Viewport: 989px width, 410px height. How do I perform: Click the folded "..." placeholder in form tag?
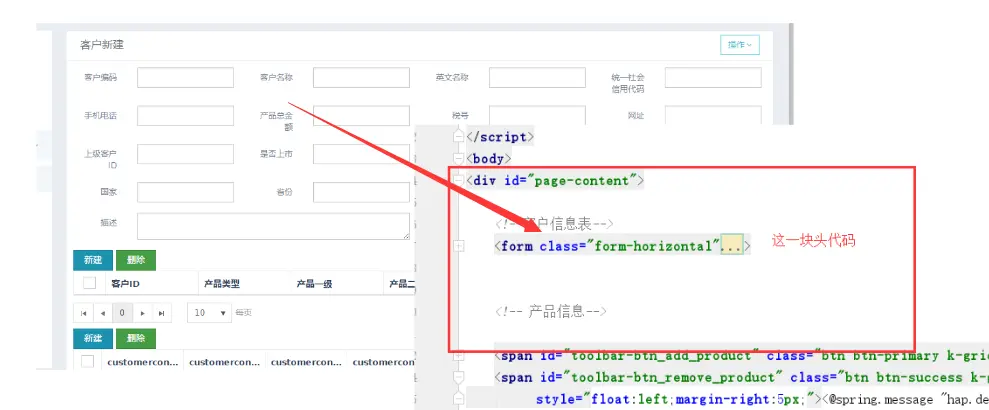pyautogui.click(x=734, y=247)
